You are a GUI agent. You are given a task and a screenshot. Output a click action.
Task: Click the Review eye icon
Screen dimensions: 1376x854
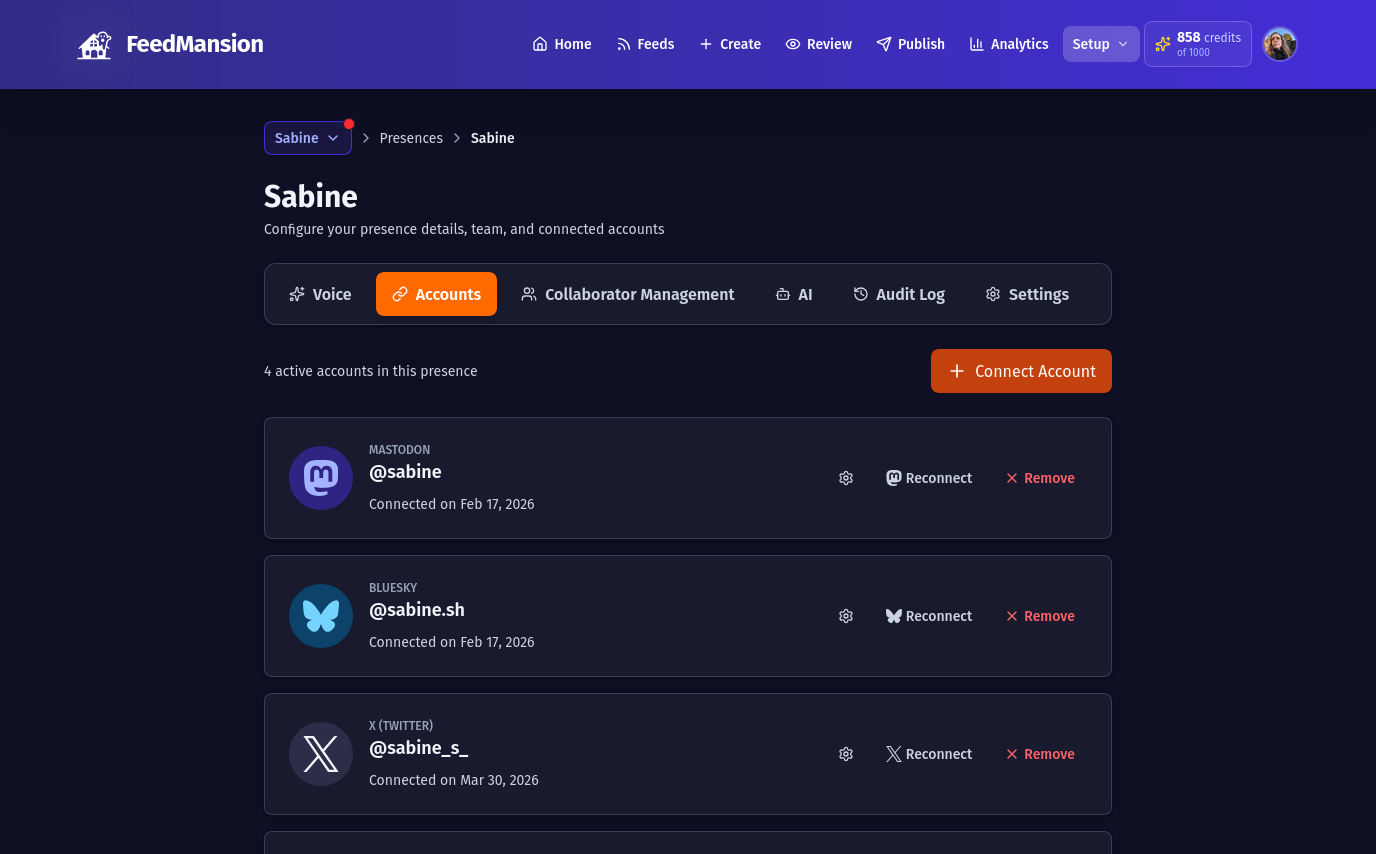pos(793,44)
